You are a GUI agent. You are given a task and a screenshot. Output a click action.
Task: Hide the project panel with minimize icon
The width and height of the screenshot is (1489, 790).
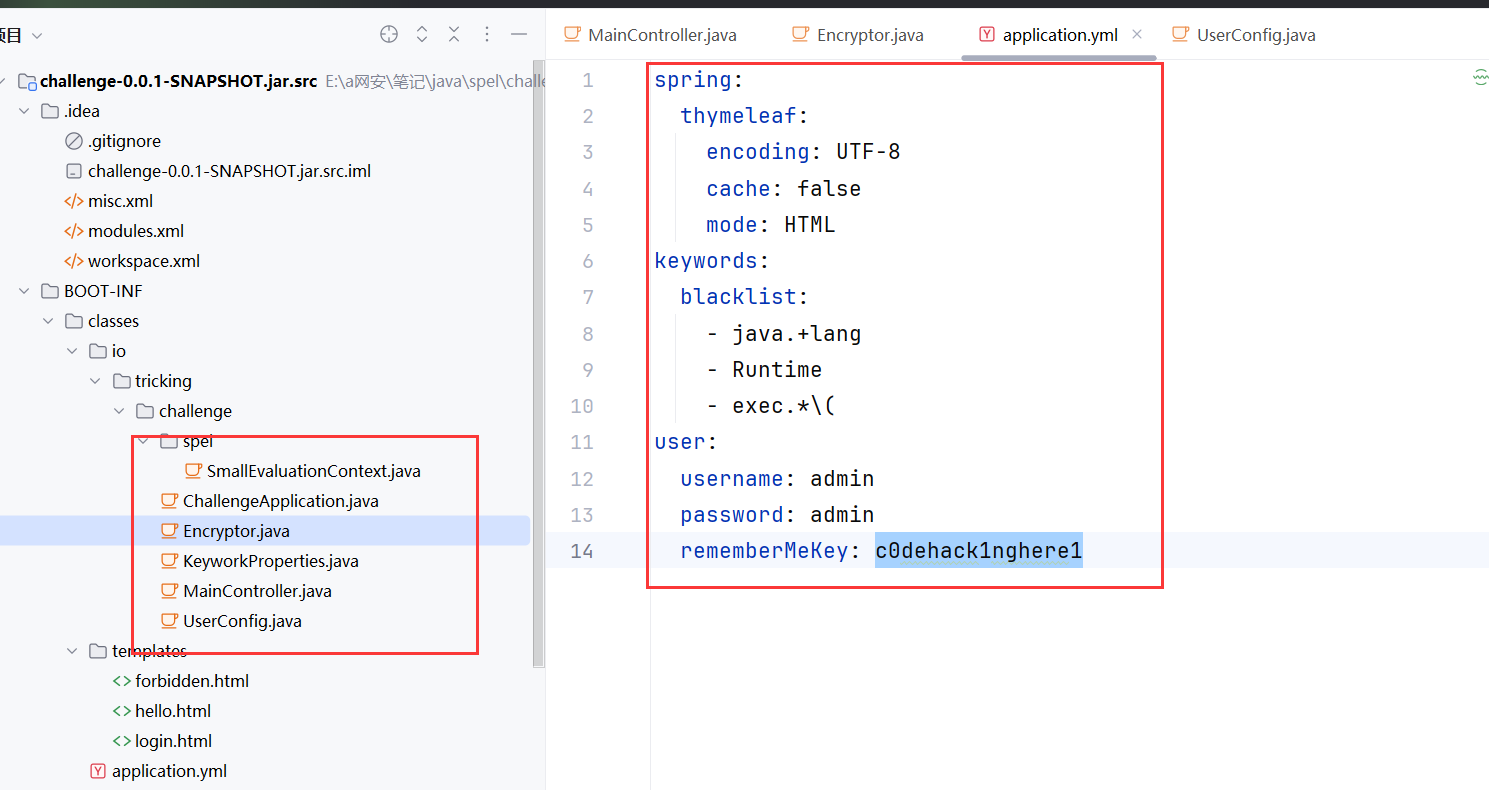[519, 35]
